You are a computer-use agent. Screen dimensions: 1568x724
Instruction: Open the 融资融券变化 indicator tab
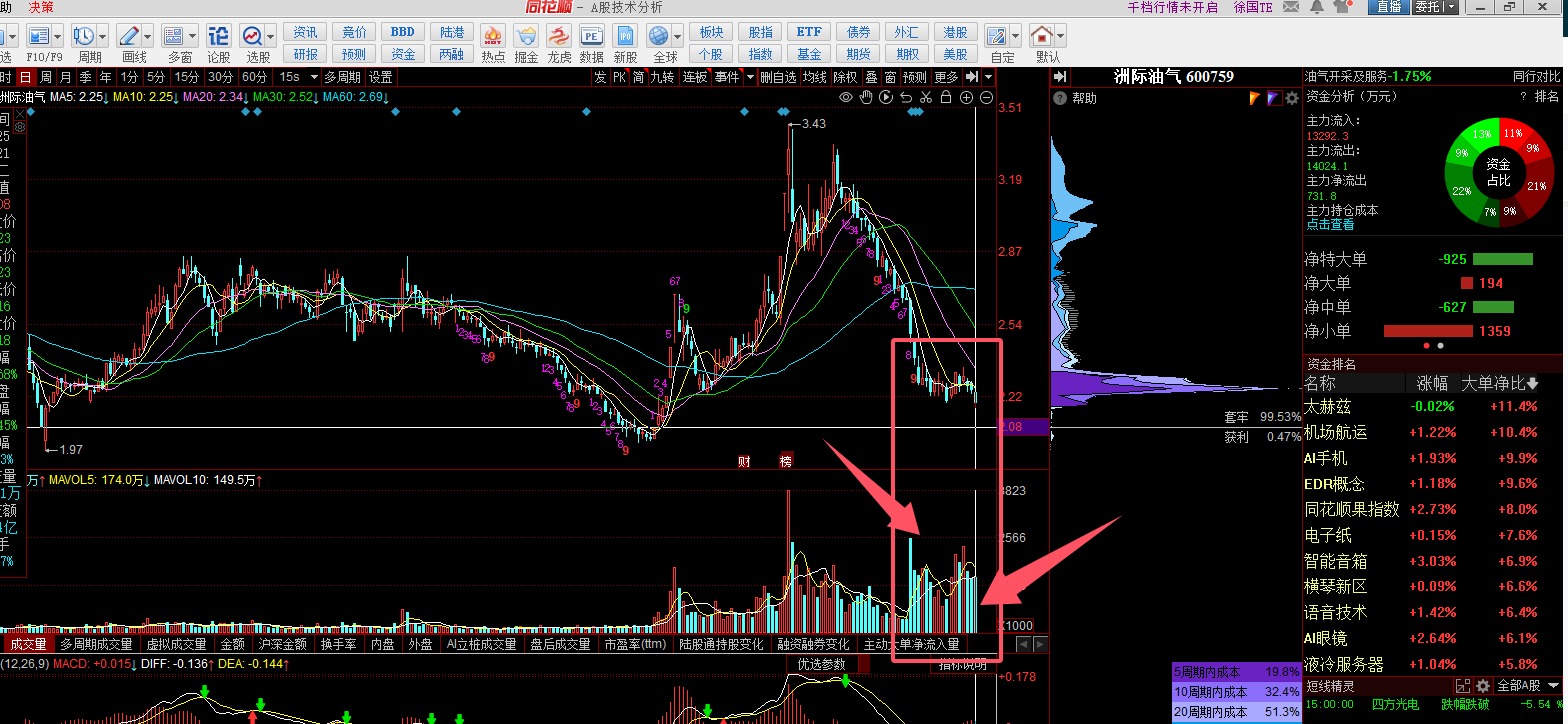(x=813, y=645)
